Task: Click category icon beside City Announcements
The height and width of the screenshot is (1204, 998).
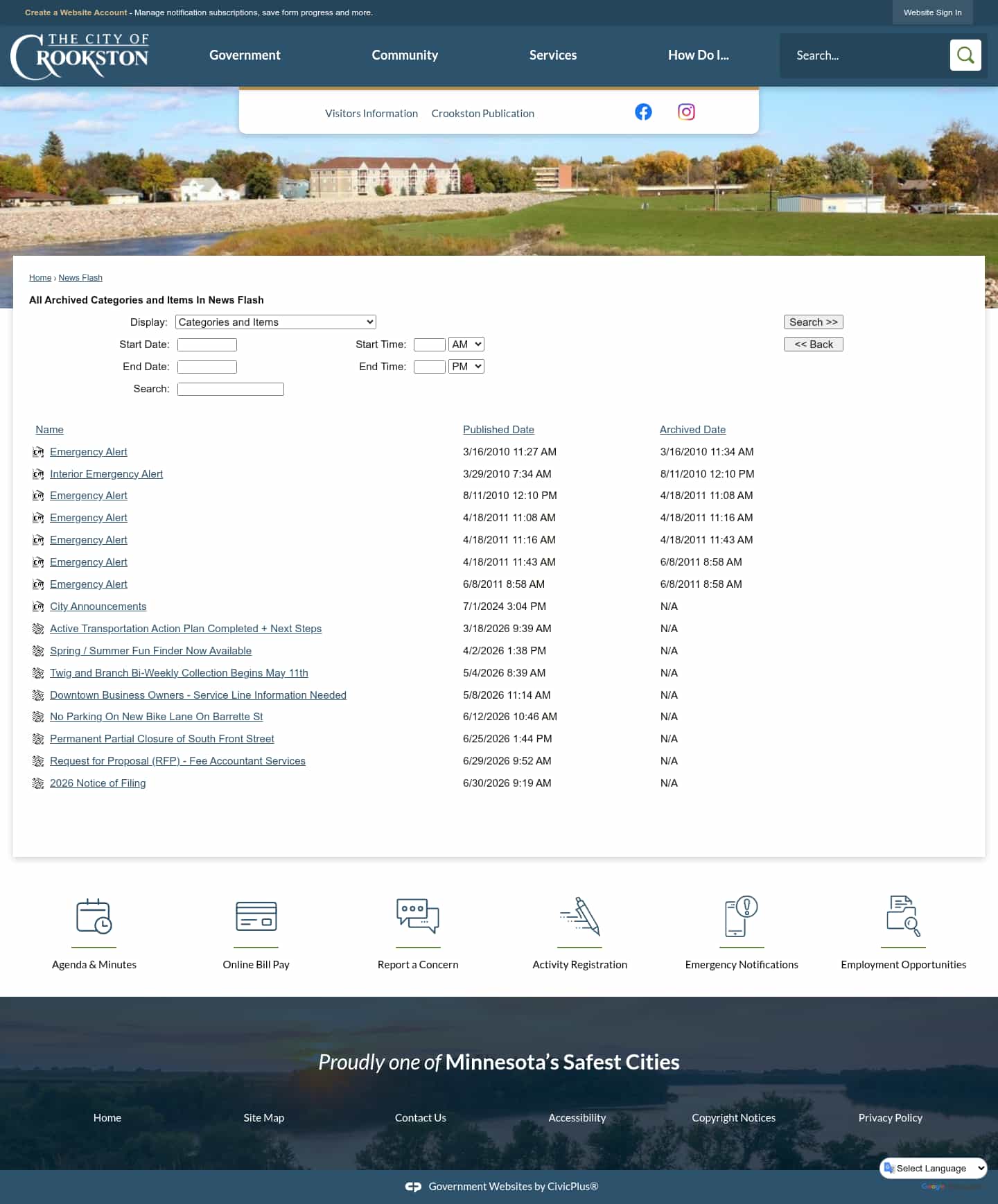Action: tap(38, 607)
